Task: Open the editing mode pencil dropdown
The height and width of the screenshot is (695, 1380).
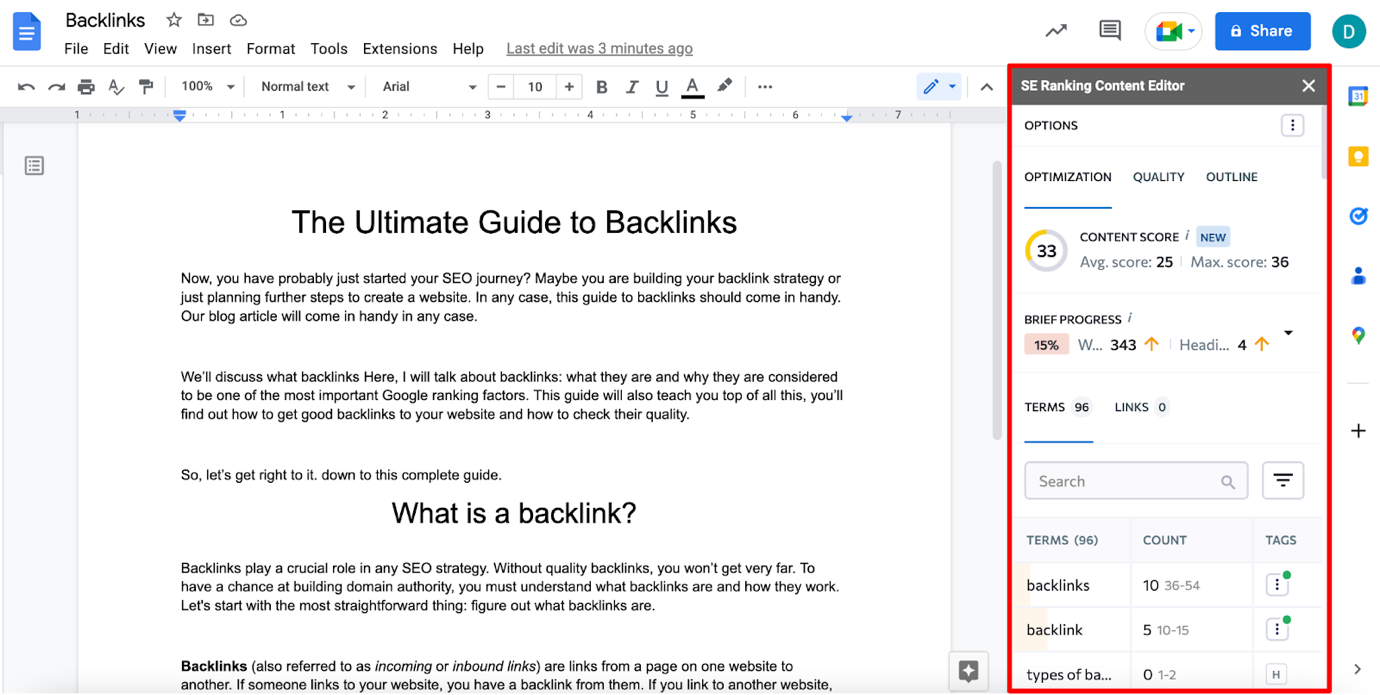Action: pos(939,87)
